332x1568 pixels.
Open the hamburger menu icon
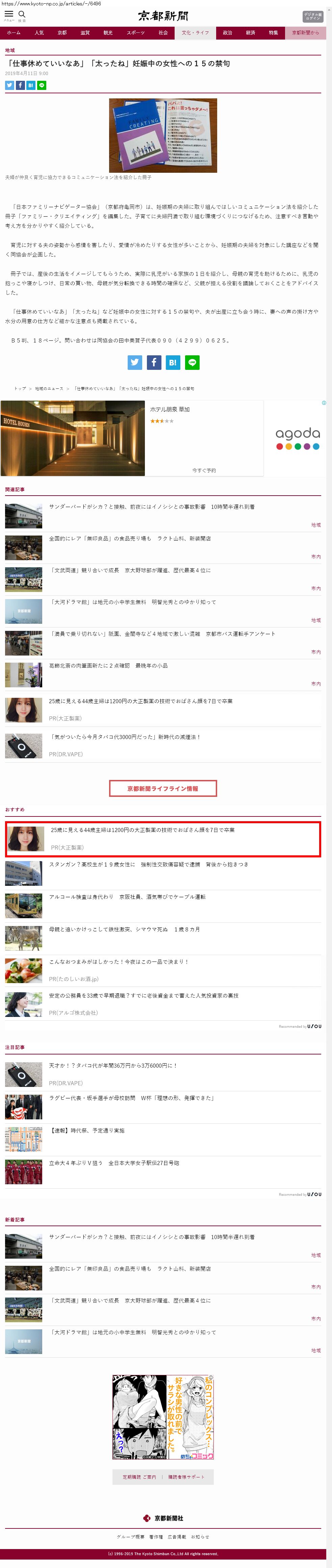point(8,14)
